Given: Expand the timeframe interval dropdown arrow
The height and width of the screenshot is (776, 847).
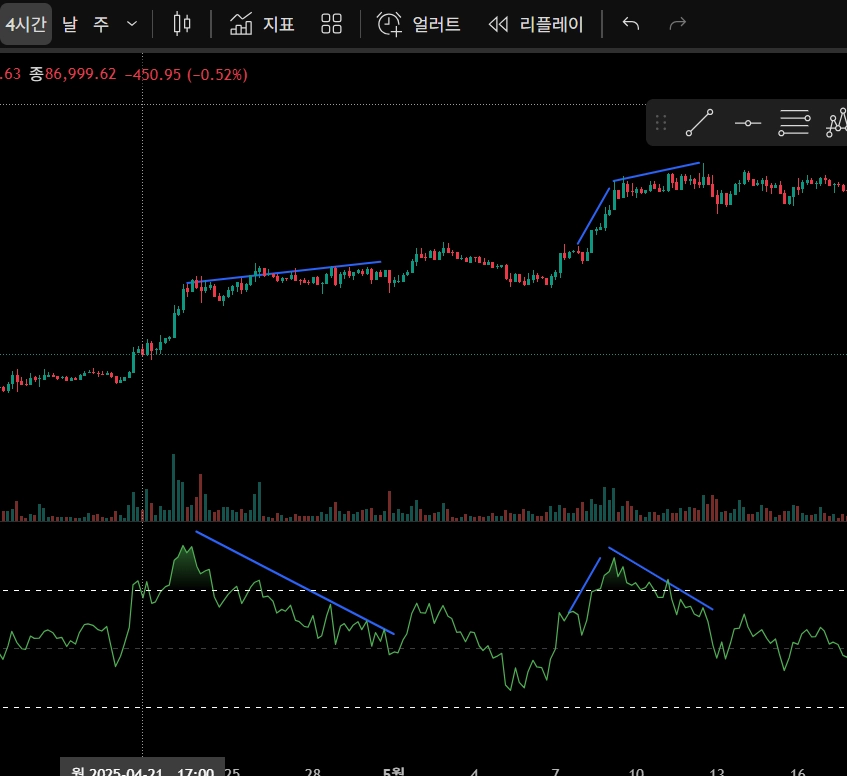Looking at the screenshot, I should point(132,24).
